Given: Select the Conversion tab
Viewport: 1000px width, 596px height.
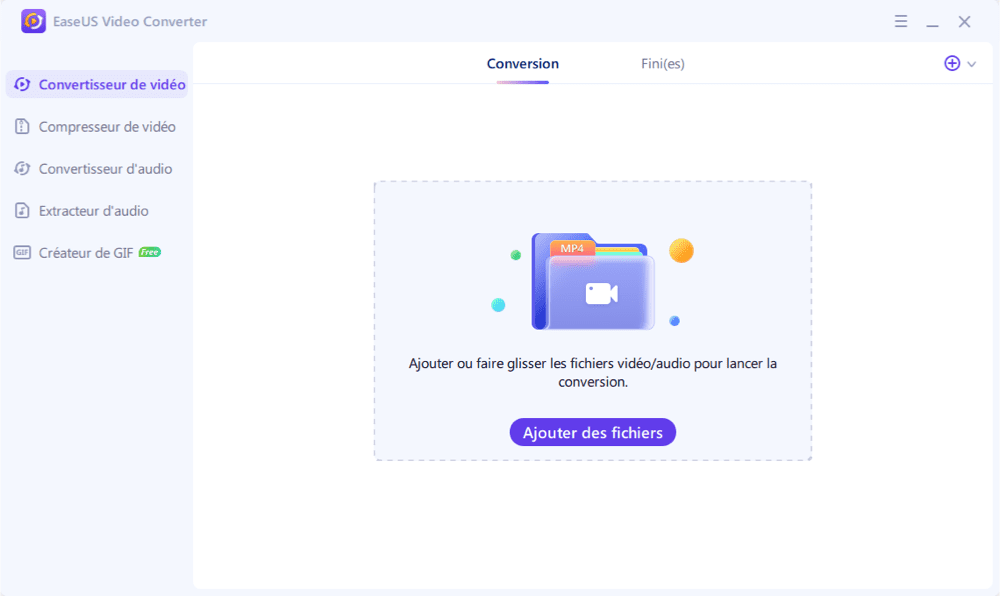Looking at the screenshot, I should tap(522, 63).
